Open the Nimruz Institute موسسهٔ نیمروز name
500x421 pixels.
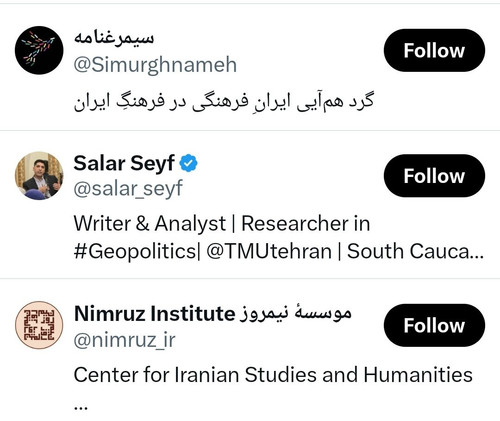[213, 313]
